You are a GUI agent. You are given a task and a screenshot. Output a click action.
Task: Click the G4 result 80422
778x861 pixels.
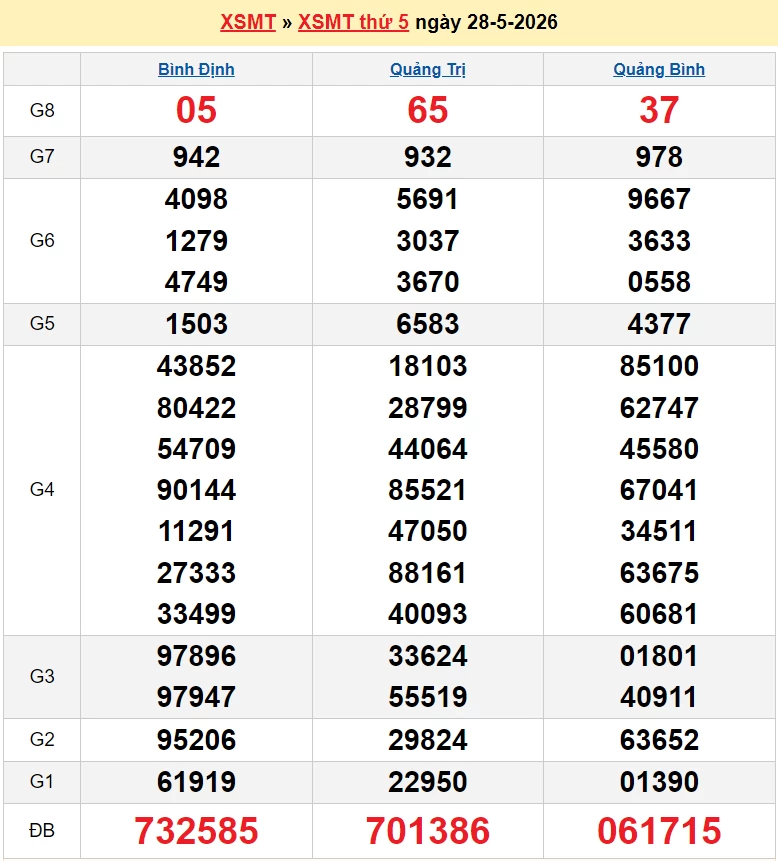(x=196, y=408)
